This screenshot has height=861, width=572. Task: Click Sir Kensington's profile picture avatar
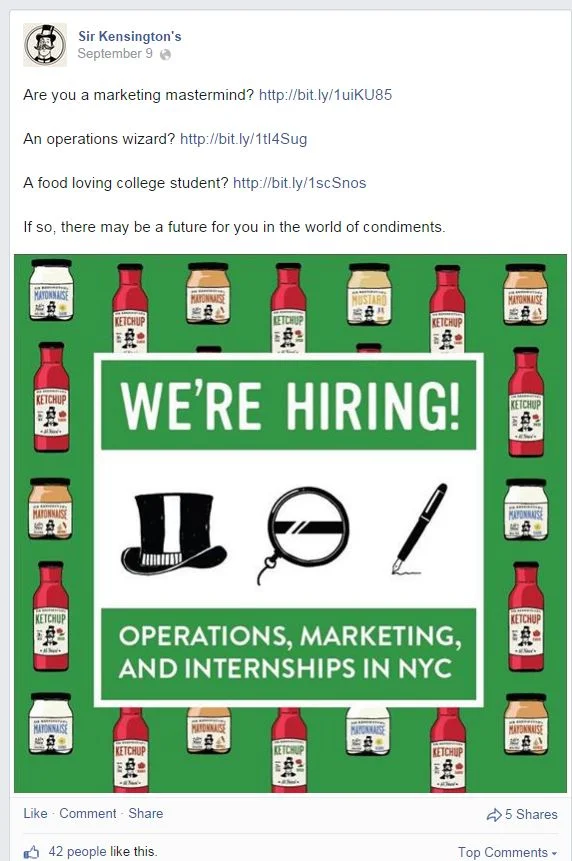45,45
